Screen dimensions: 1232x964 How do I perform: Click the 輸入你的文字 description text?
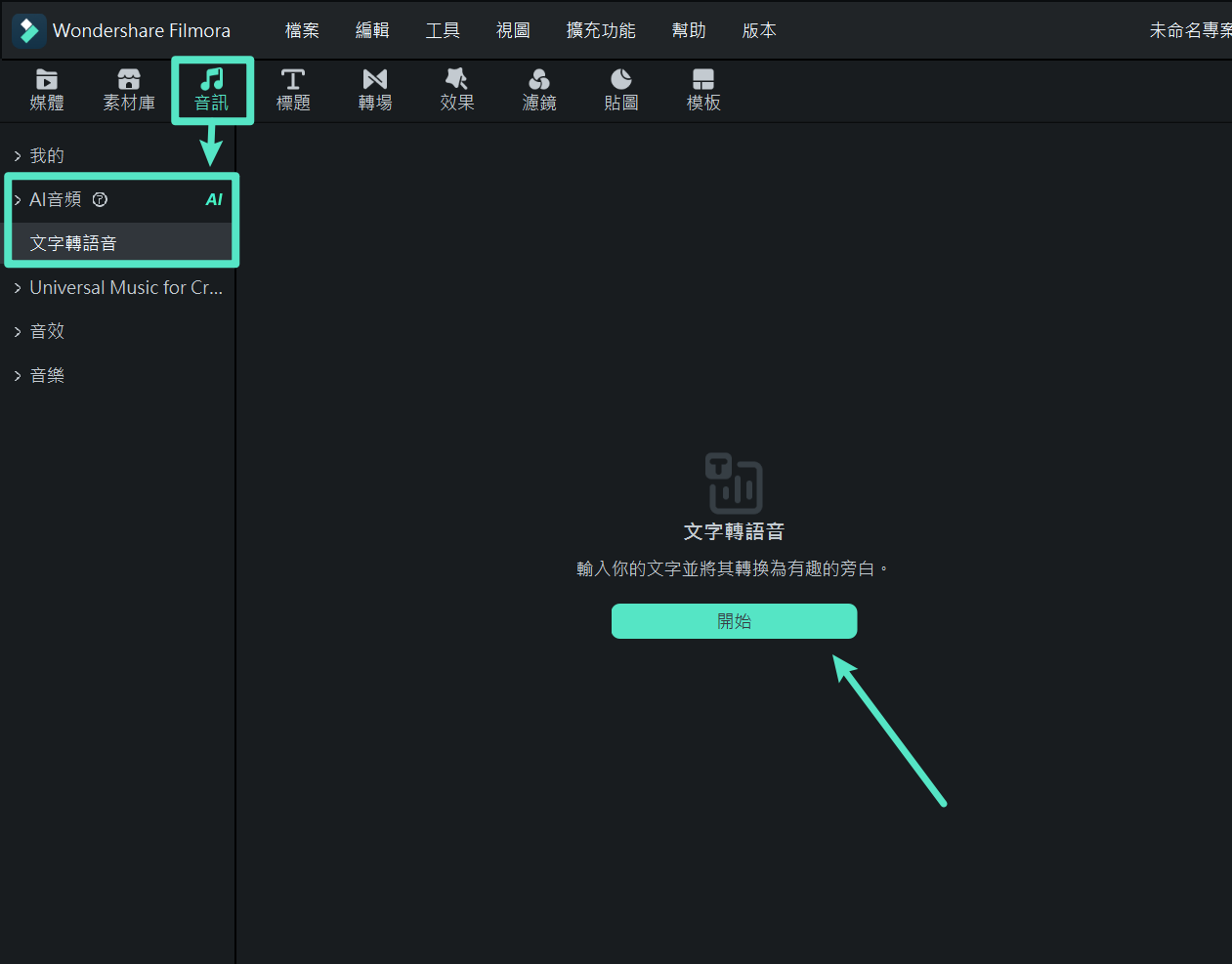[733, 568]
